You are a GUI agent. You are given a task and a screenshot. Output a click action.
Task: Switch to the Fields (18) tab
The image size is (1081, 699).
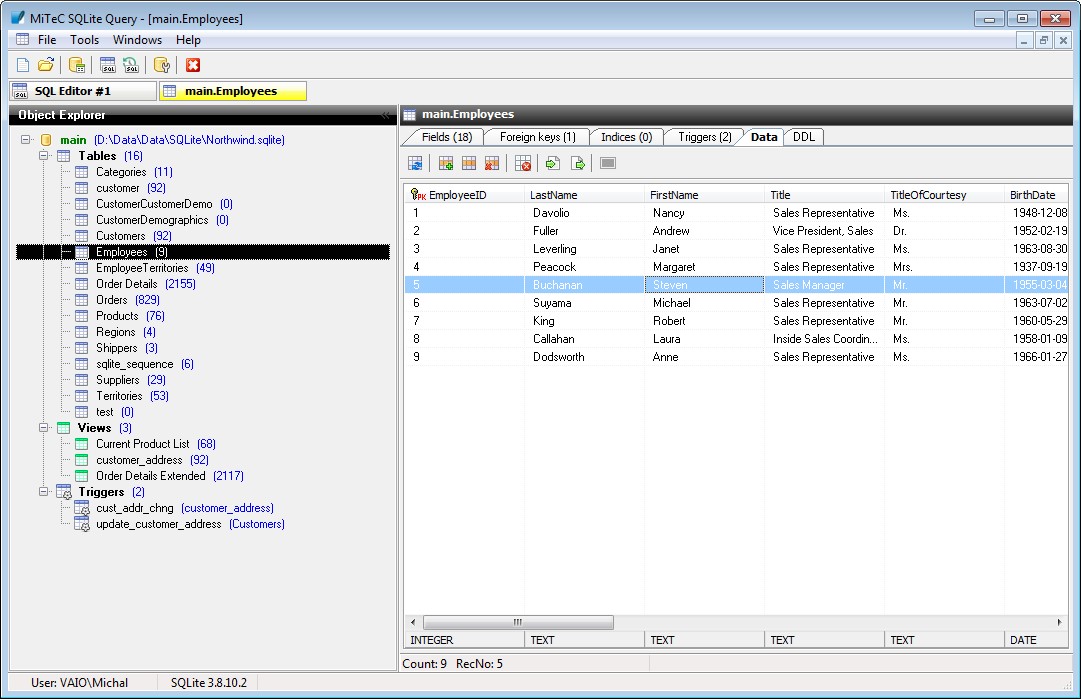tap(446, 137)
